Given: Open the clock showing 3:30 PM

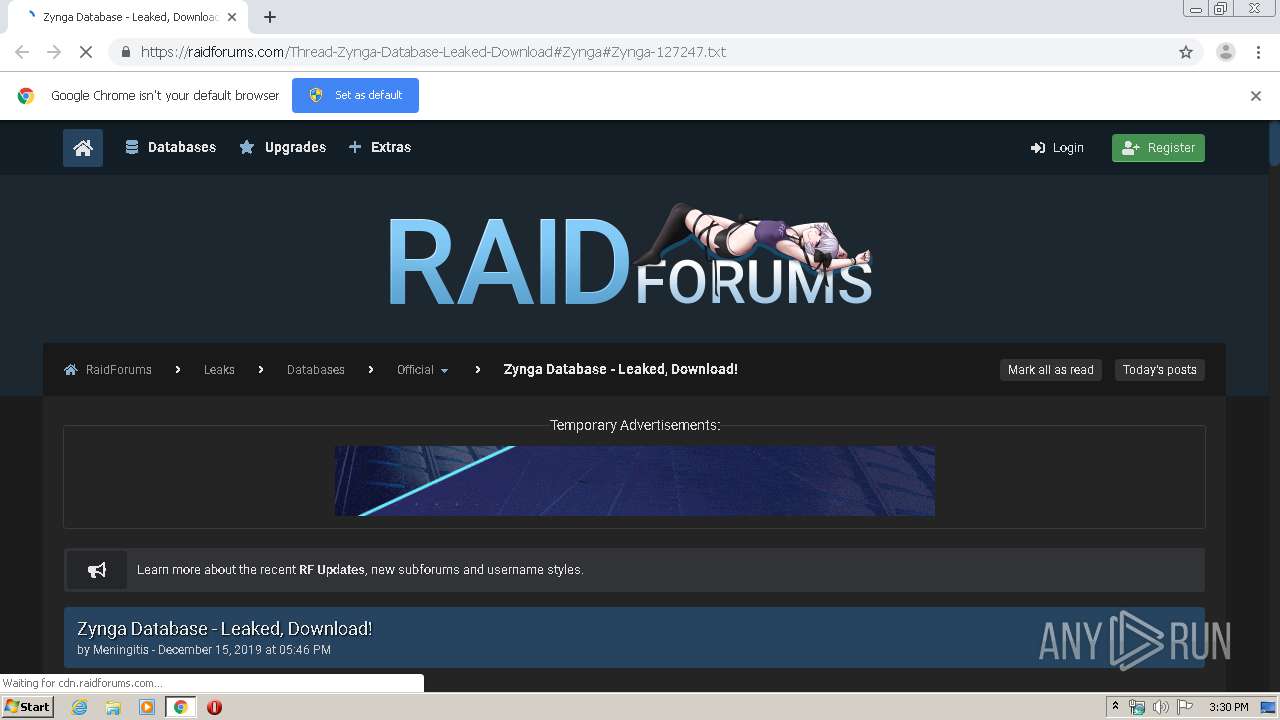Looking at the screenshot, I should coord(1228,707).
